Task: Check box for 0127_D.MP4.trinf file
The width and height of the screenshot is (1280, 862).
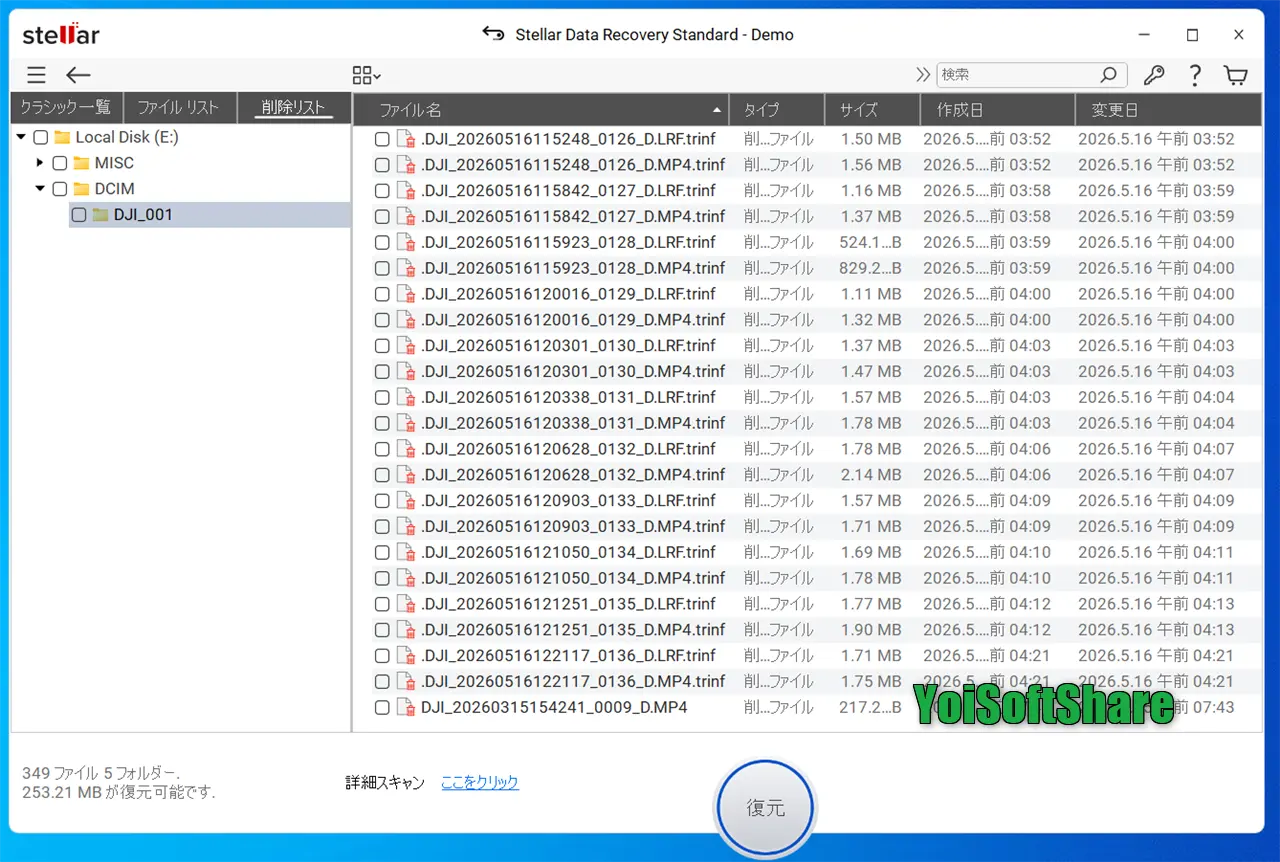Action: click(x=382, y=217)
